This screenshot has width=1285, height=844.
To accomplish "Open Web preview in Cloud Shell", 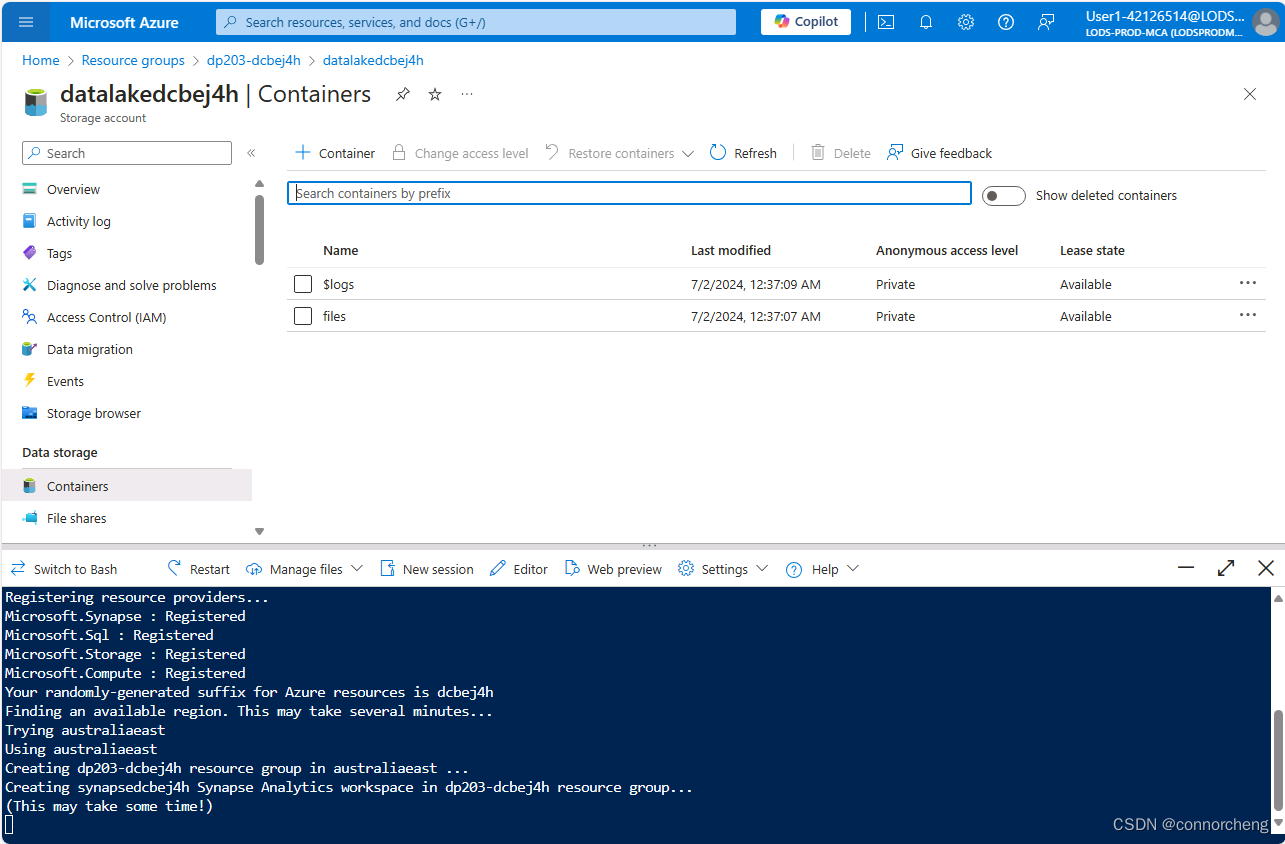I will [x=613, y=569].
